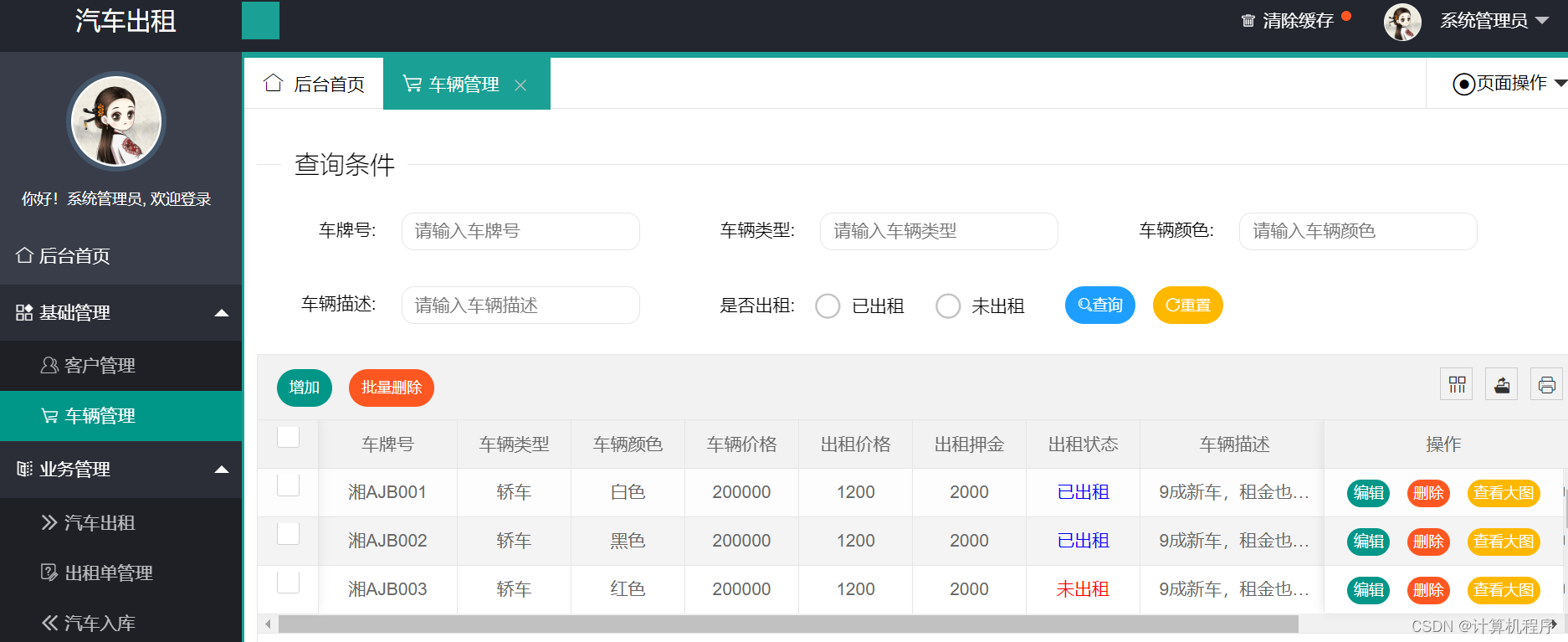Open the column filter grid icon

point(1457,384)
